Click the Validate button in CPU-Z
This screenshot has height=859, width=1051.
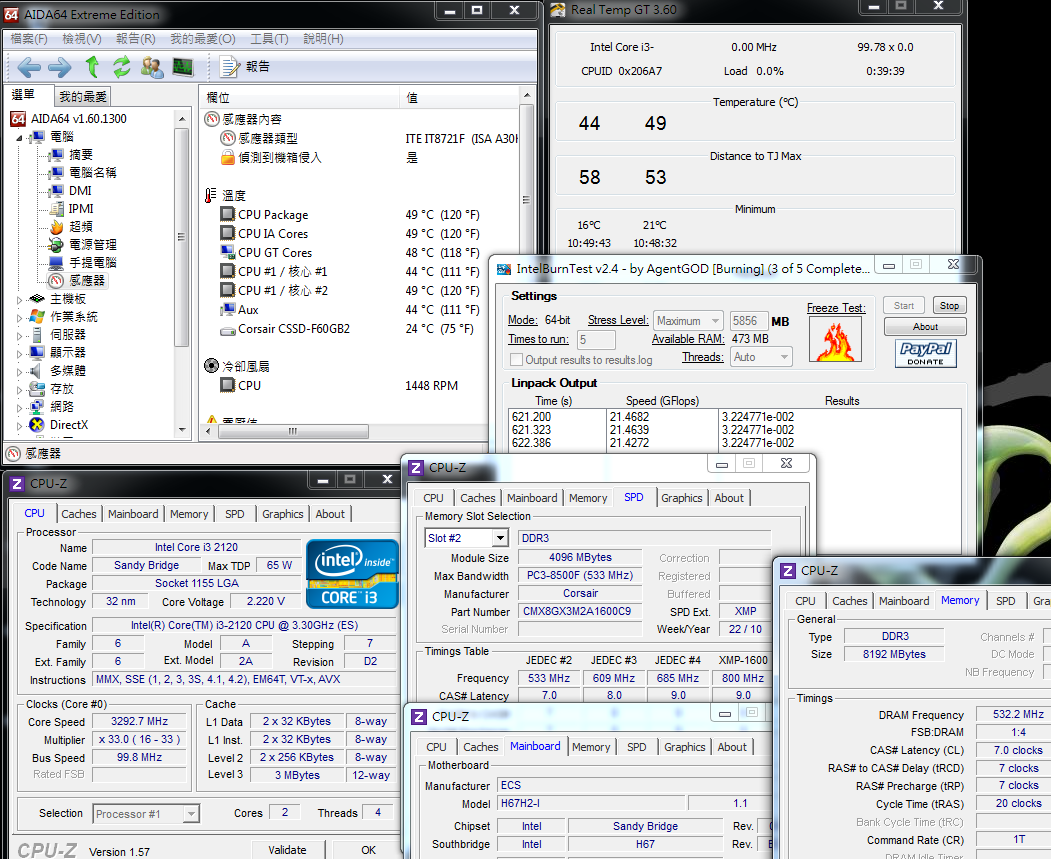pyautogui.click(x=287, y=849)
